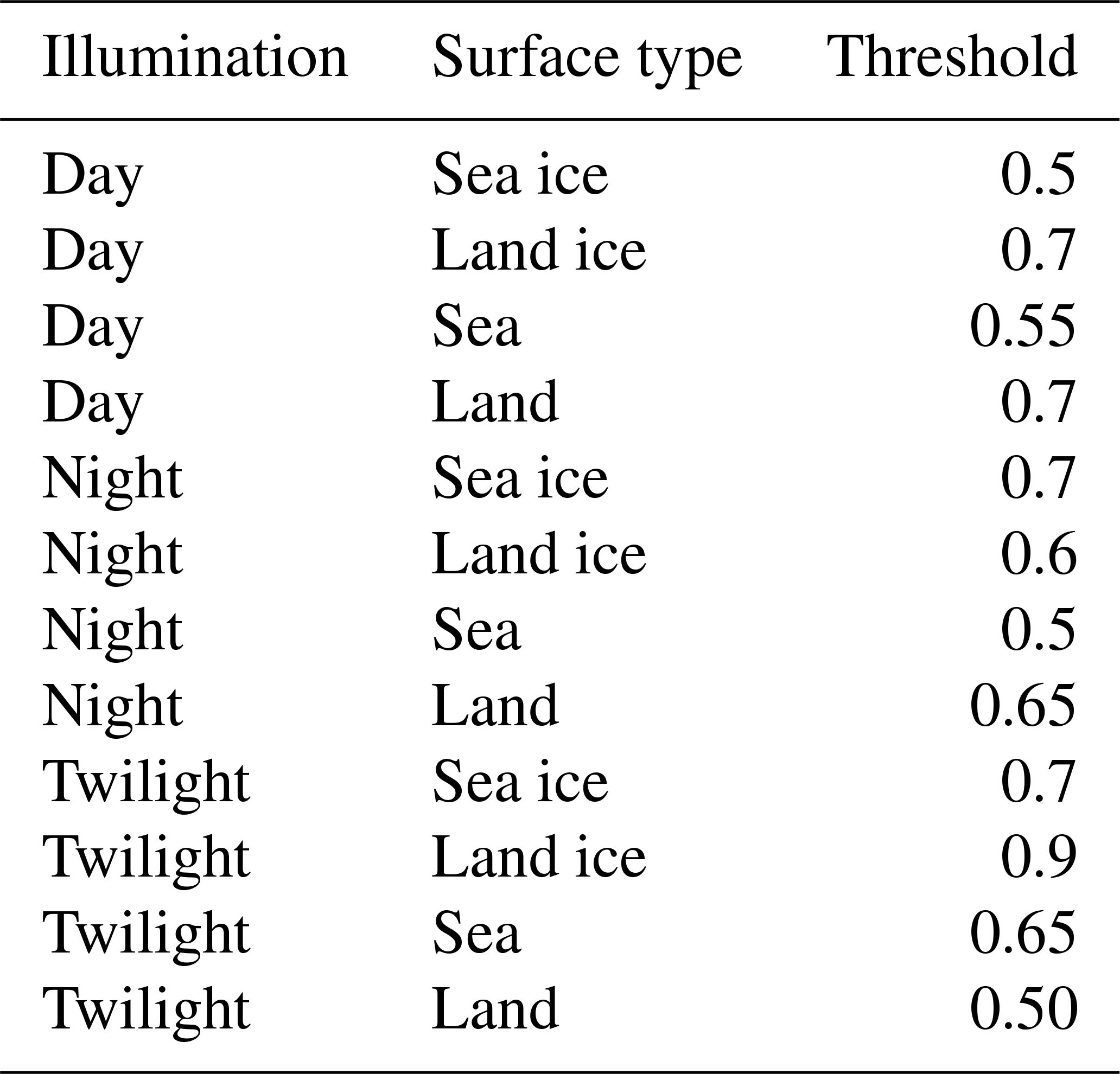The height and width of the screenshot is (1074, 1120).
Task: Select the 0.55 threshold value
Action: (1022, 327)
